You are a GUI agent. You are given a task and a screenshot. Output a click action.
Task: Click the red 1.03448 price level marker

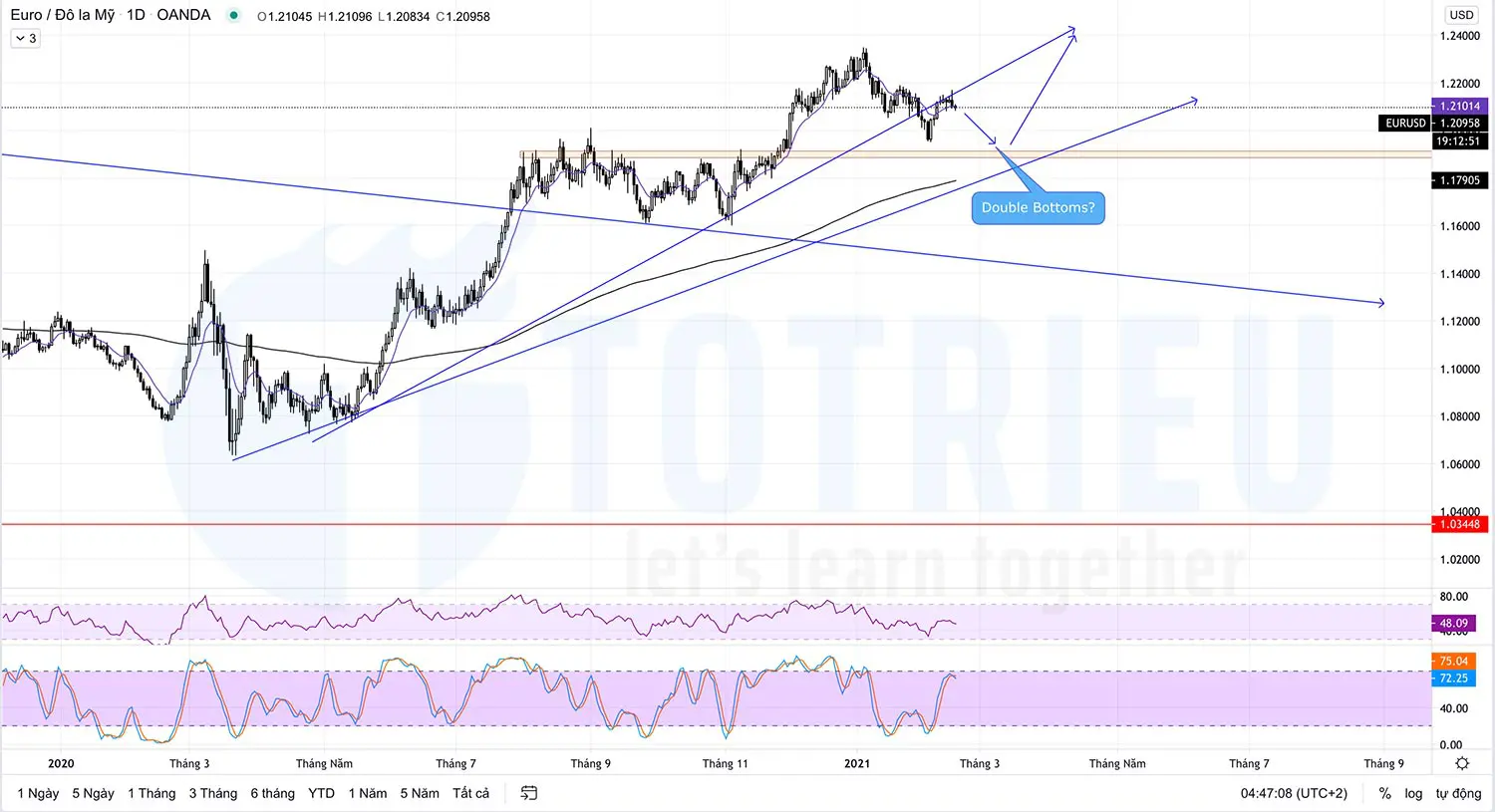click(x=1459, y=524)
